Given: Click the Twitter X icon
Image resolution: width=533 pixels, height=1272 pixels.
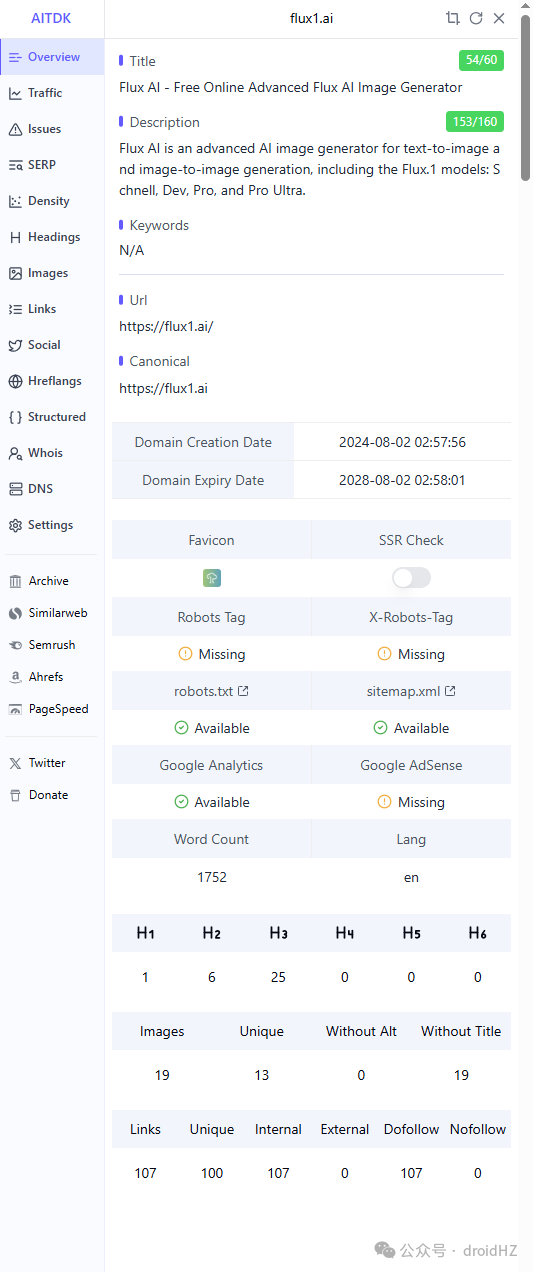Looking at the screenshot, I should coord(15,763).
